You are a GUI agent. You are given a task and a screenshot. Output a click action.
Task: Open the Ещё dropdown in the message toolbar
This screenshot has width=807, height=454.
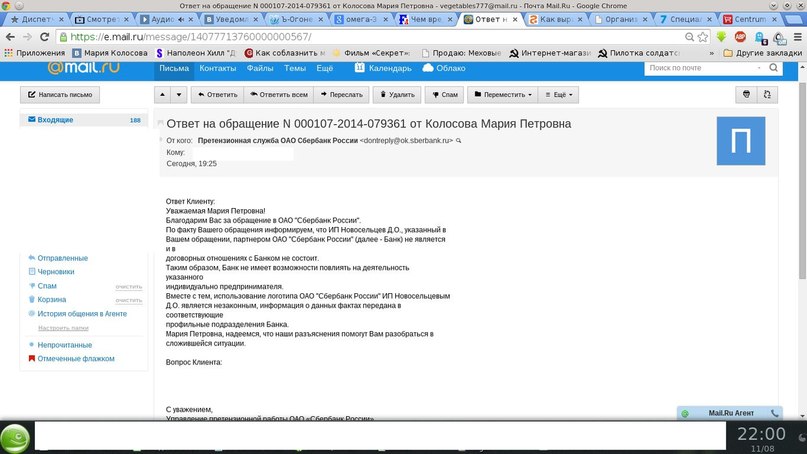(558, 95)
